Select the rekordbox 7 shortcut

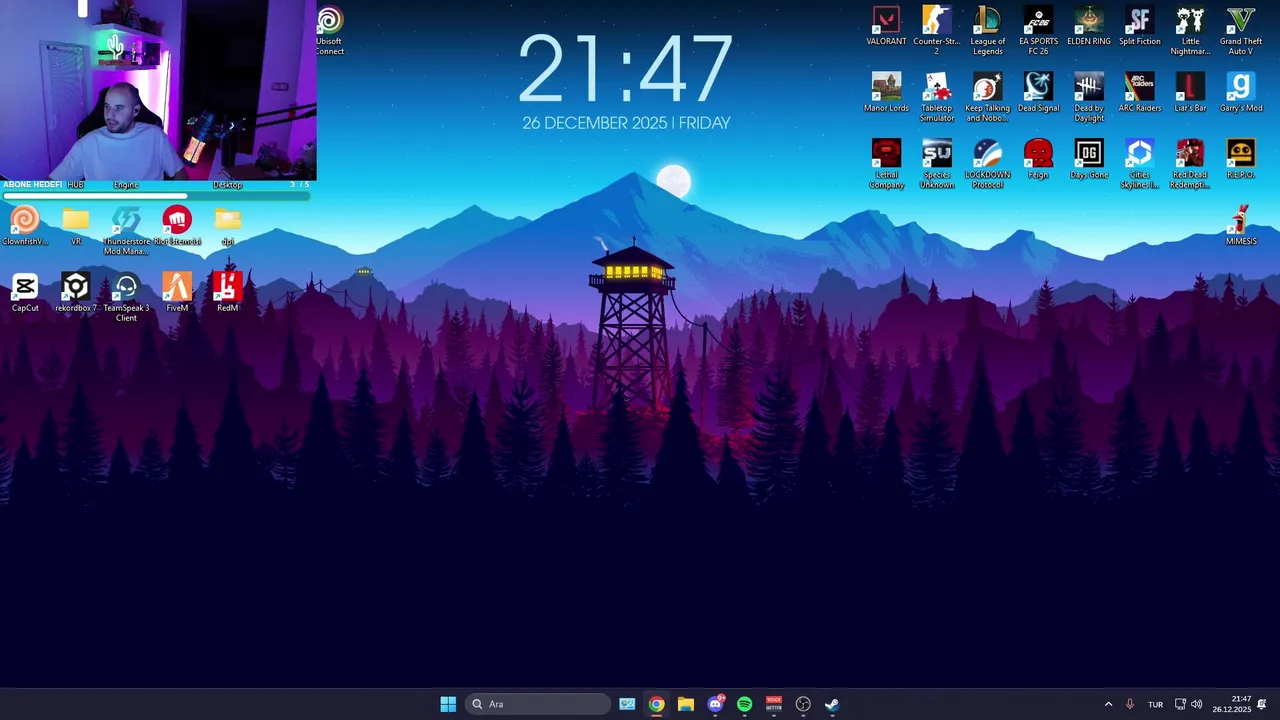click(76, 293)
